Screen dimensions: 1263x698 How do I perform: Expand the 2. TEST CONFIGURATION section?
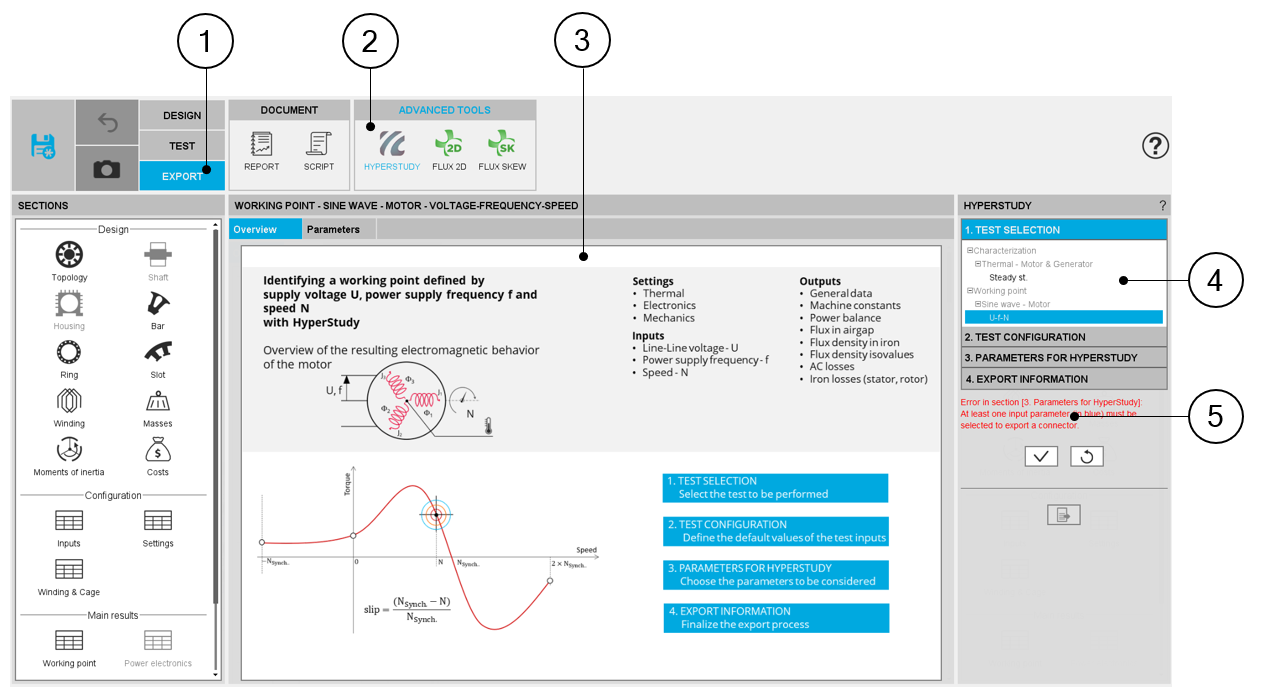tap(1064, 337)
